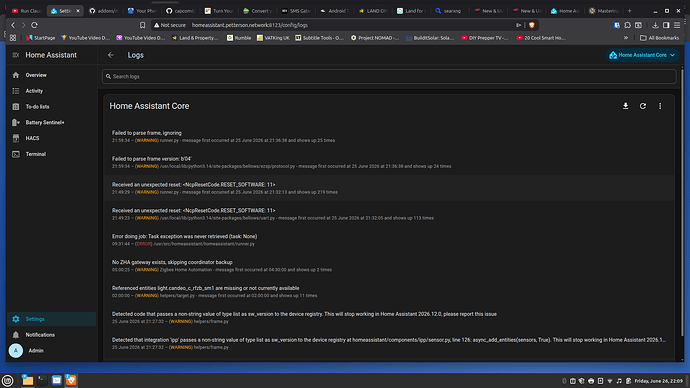Screen dimensions: 690x388
Task: Open the 'Referenced entities light.candeo_c_rfzb_sm1' warning
Action: pyautogui.click(x=389, y=292)
